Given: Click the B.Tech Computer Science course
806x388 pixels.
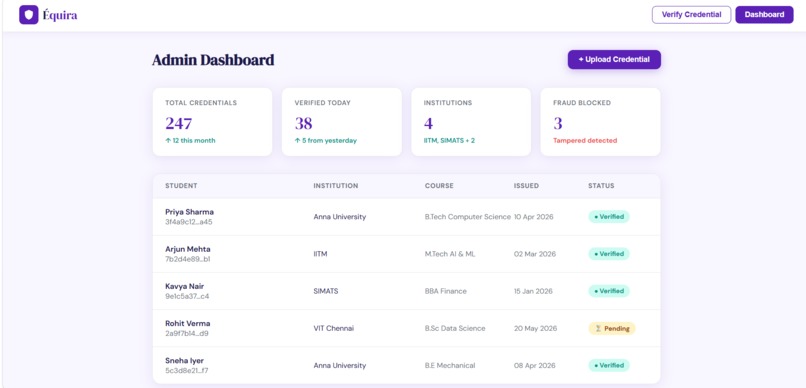Looking at the screenshot, I should pyautogui.click(x=468, y=217).
